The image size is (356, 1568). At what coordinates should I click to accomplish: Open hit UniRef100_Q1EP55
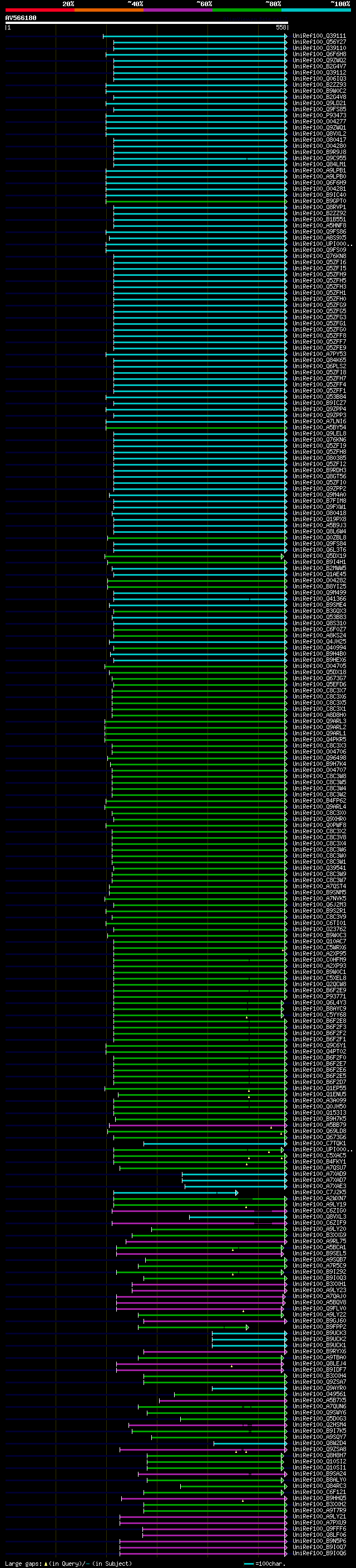point(319,1089)
